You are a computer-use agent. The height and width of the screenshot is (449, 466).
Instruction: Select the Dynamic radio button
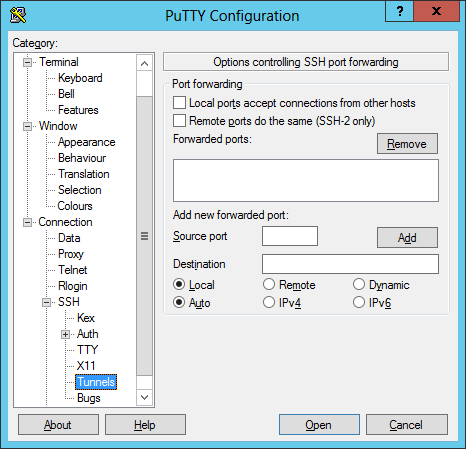click(359, 284)
